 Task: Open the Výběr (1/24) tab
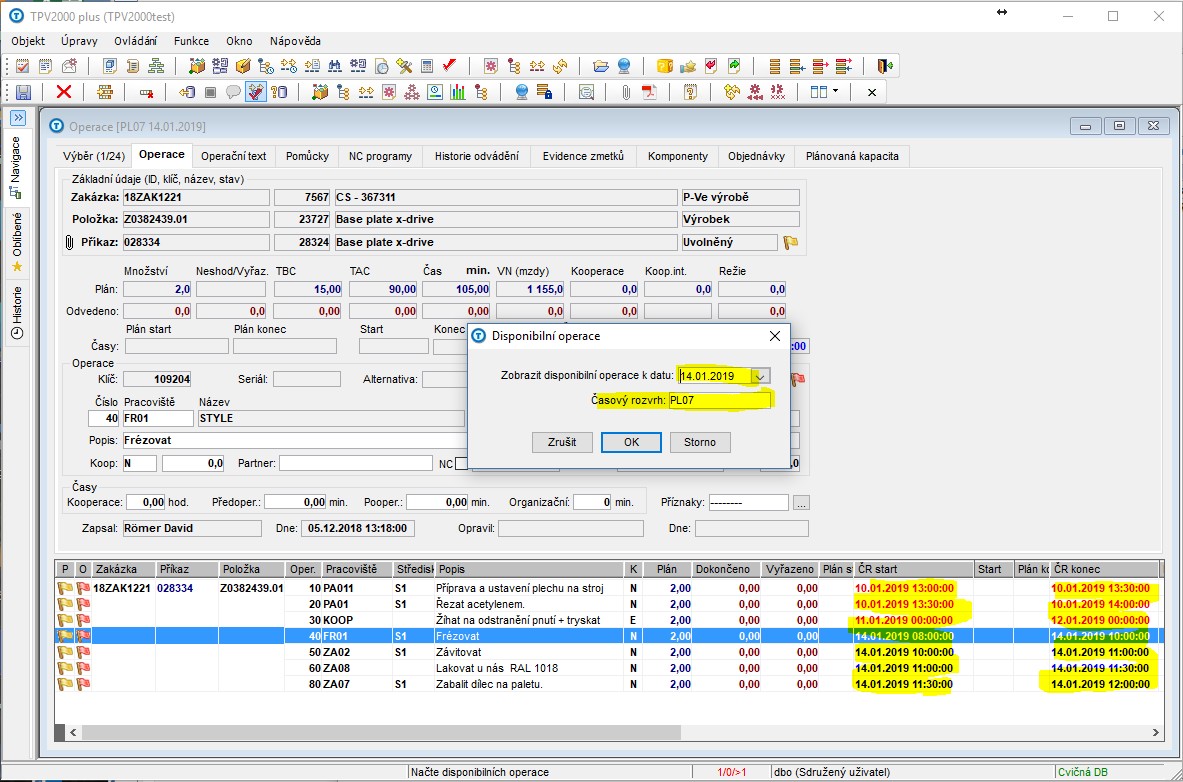tap(94, 156)
